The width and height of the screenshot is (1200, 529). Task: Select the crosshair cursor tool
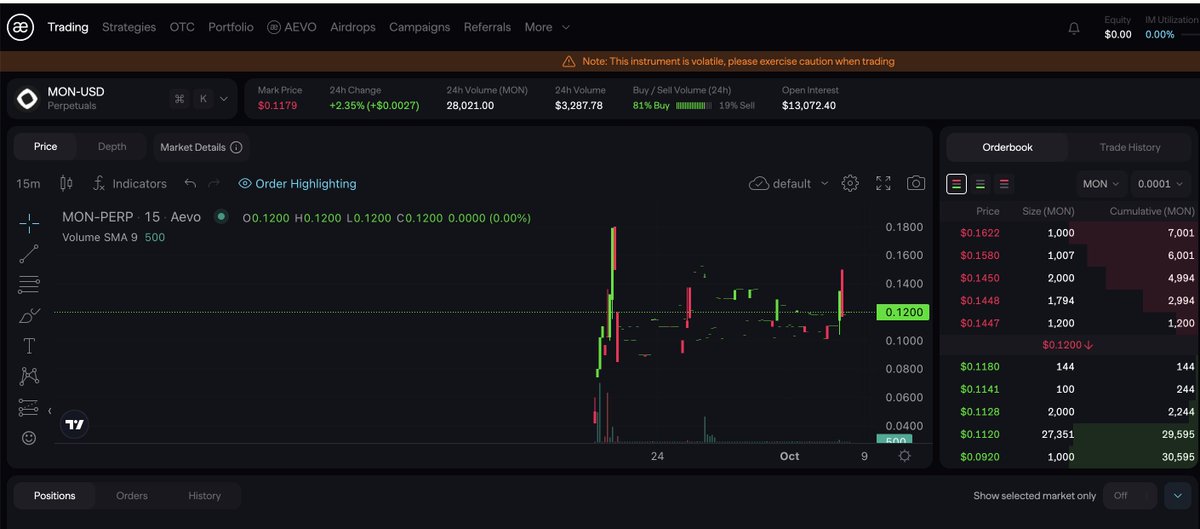click(29, 222)
